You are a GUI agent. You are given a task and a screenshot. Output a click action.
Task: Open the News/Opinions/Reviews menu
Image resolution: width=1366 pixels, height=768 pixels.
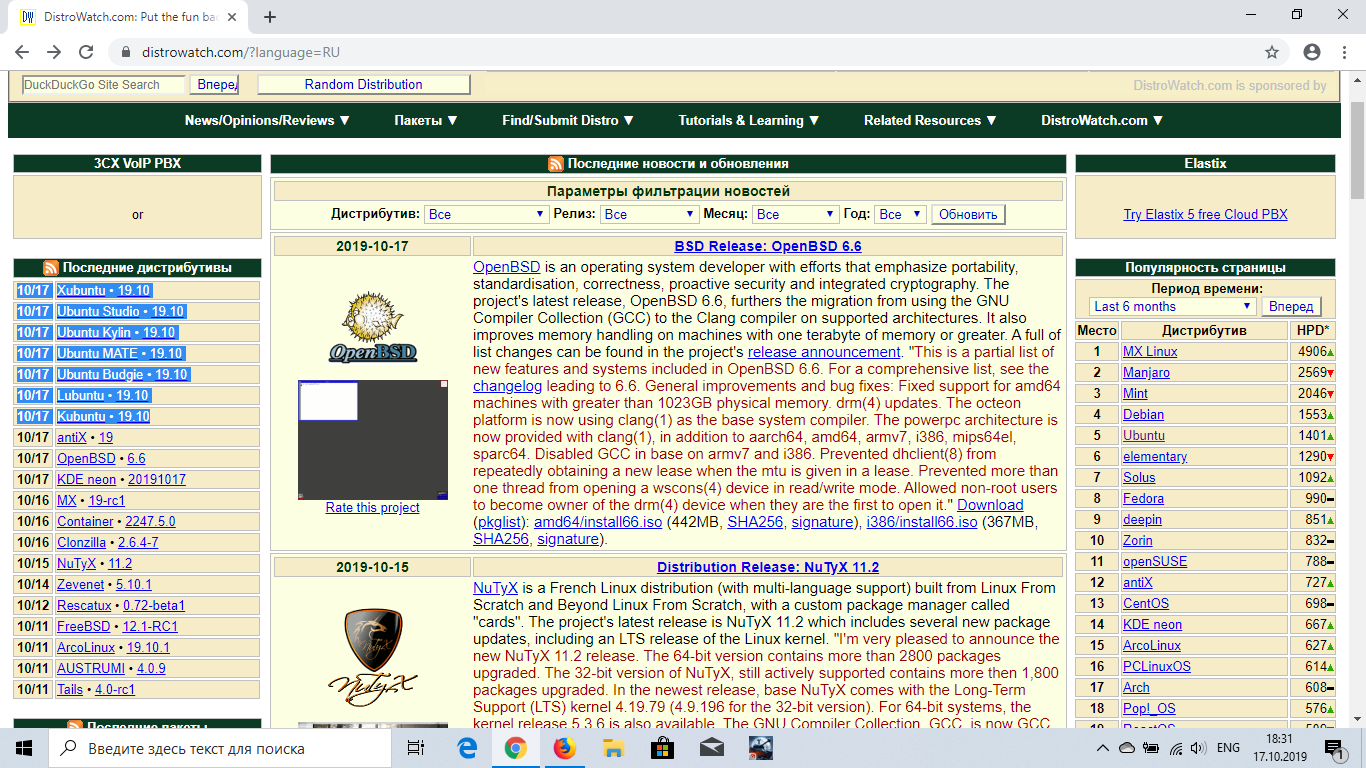pyautogui.click(x=267, y=120)
